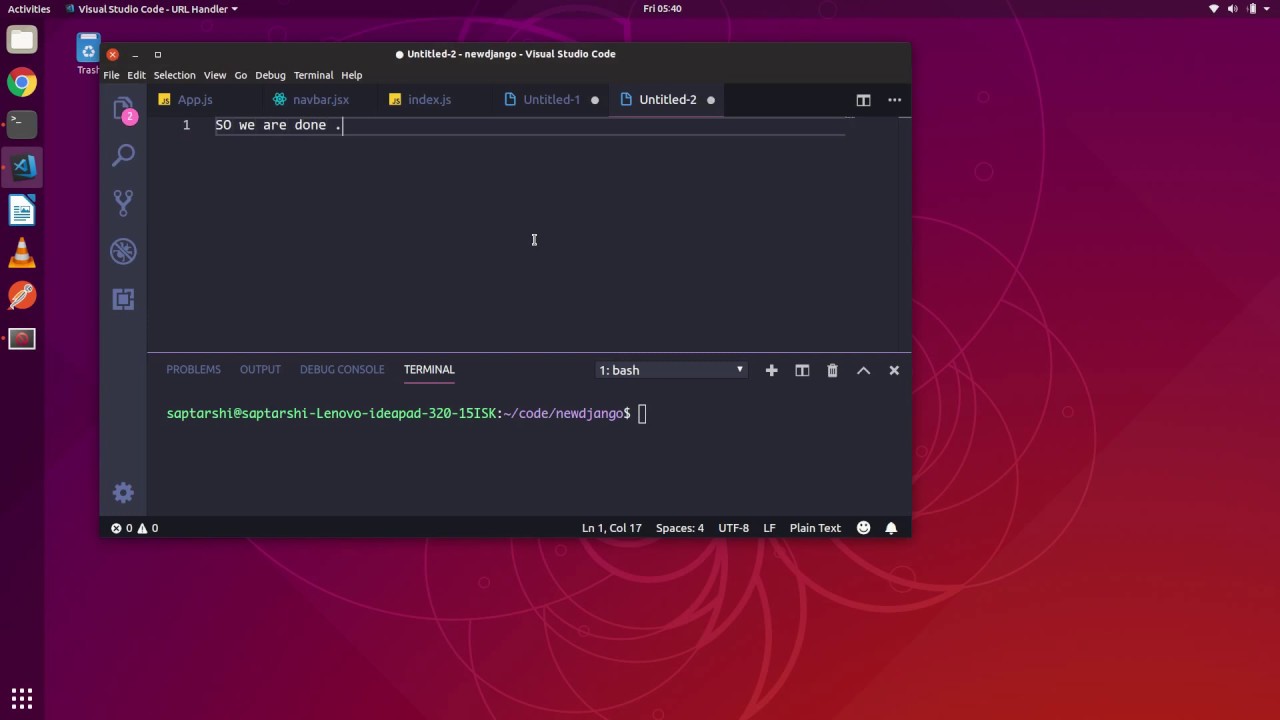Open LibreOffice Writer from dock
Screen dimensions: 1280x720
(22, 211)
